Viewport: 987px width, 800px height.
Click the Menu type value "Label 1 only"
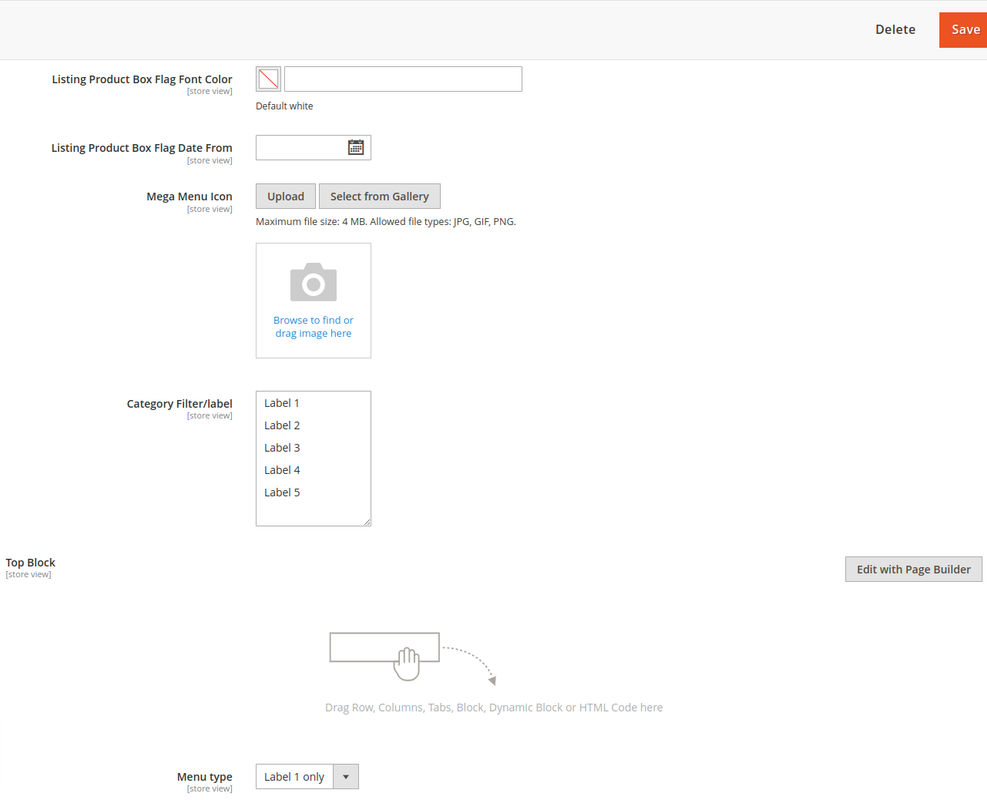(x=294, y=777)
